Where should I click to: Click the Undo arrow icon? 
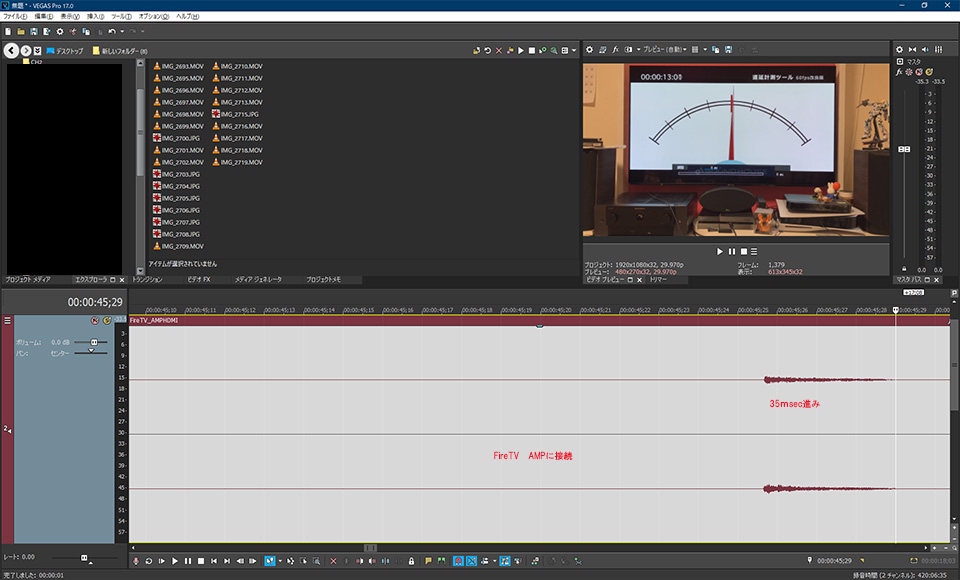(110, 32)
